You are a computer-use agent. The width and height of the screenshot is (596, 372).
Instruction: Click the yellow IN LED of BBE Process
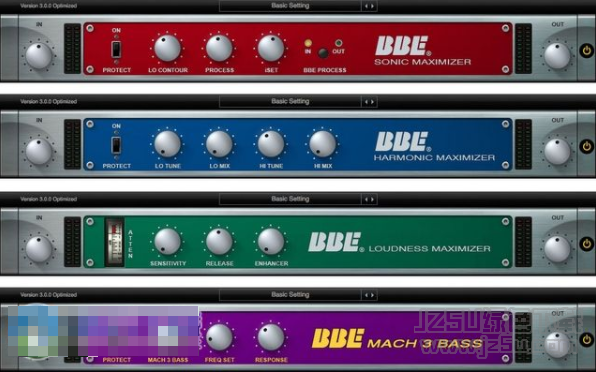coord(308,43)
